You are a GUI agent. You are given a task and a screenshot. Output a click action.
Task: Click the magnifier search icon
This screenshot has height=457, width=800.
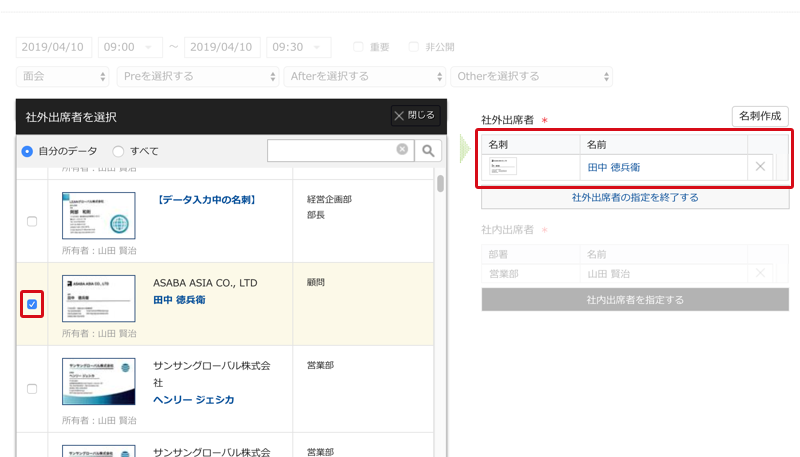tap(428, 150)
